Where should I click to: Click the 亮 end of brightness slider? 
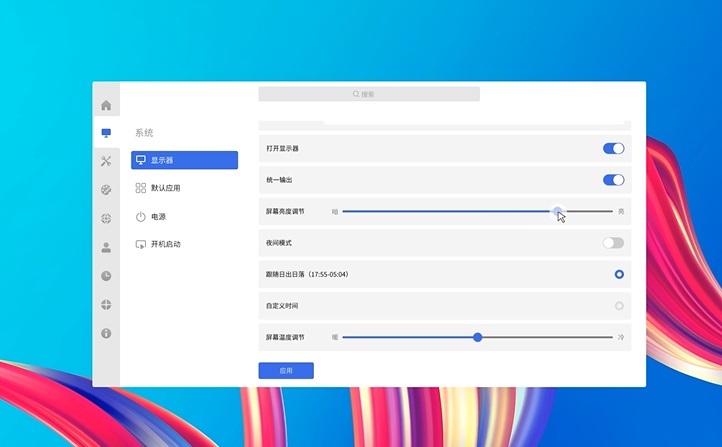(621, 211)
